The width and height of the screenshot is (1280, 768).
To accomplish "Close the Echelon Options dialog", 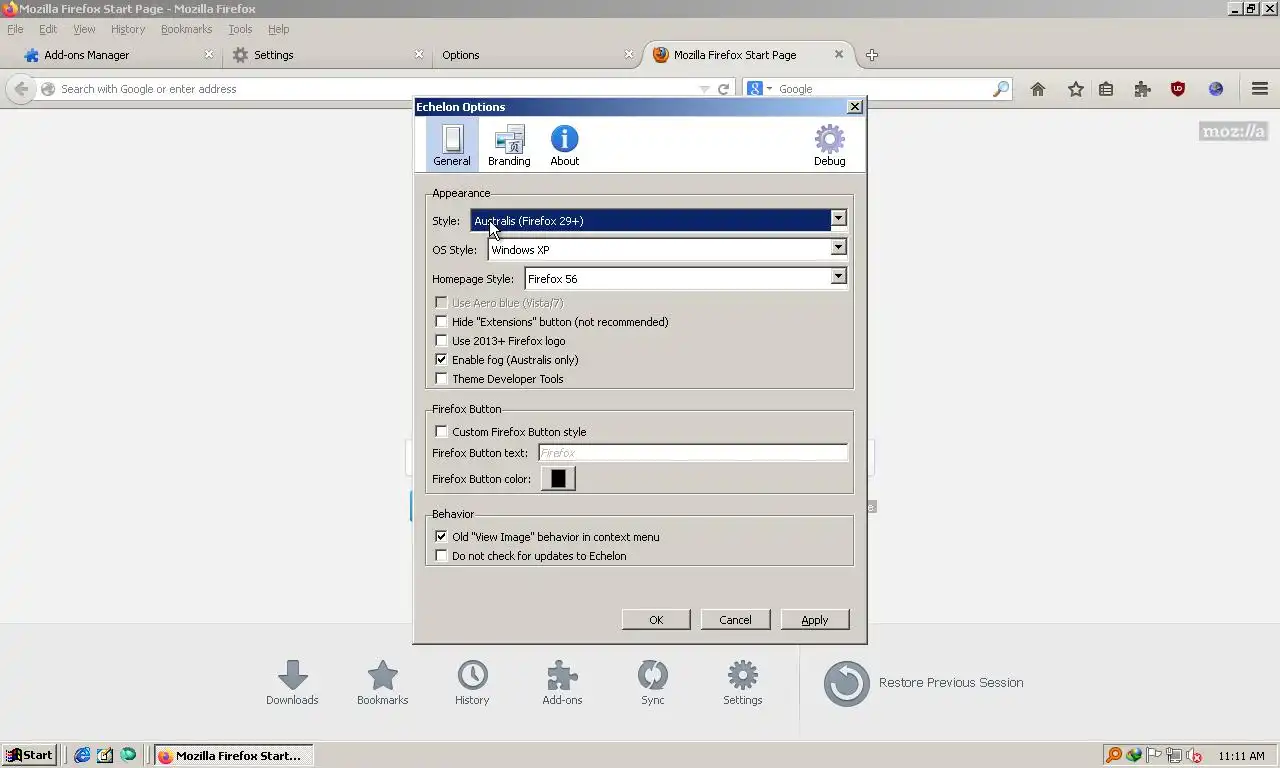I will [854, 107].
